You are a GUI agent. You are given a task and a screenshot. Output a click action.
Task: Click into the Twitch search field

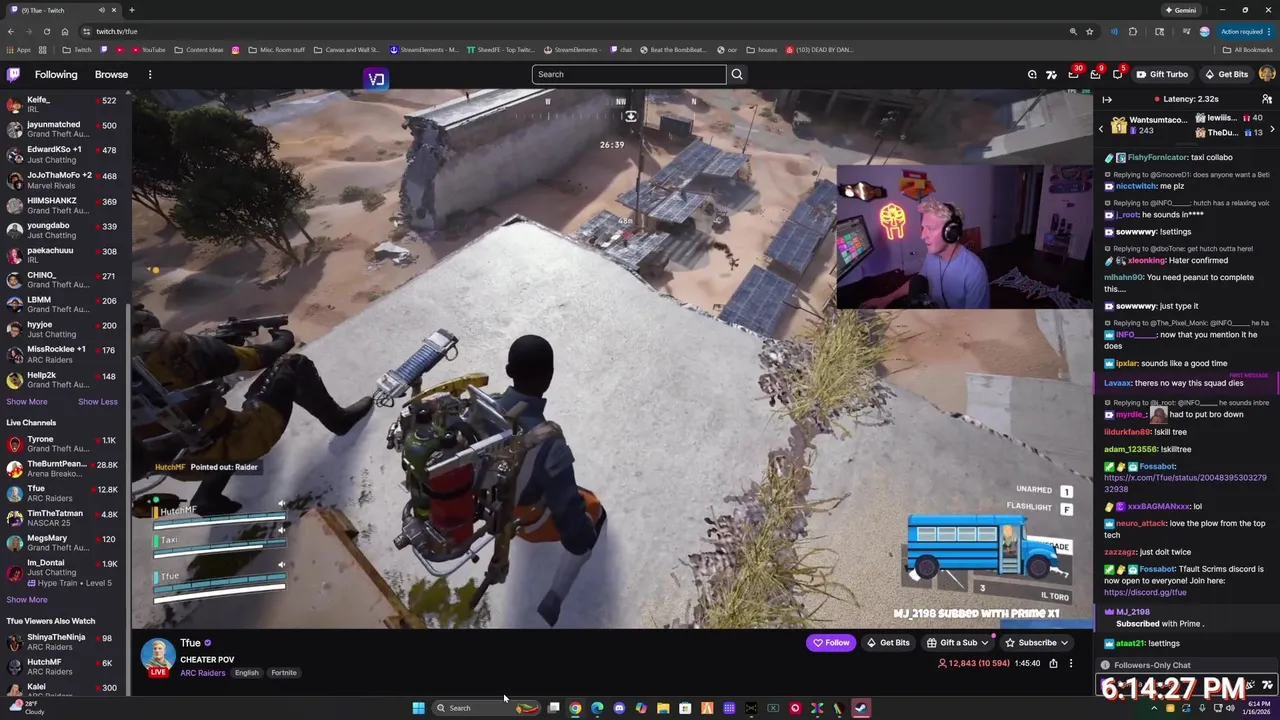click(629, 74)
